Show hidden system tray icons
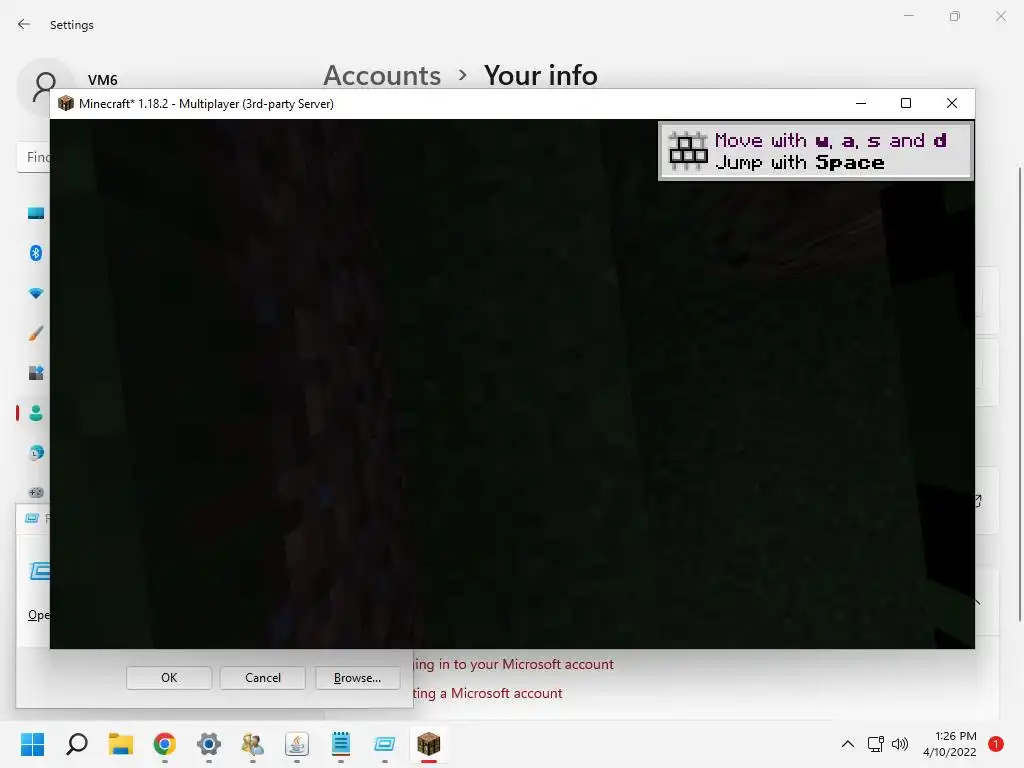Image resolution: width=1024 pixels, height=768 pixels. click(848, 744)
